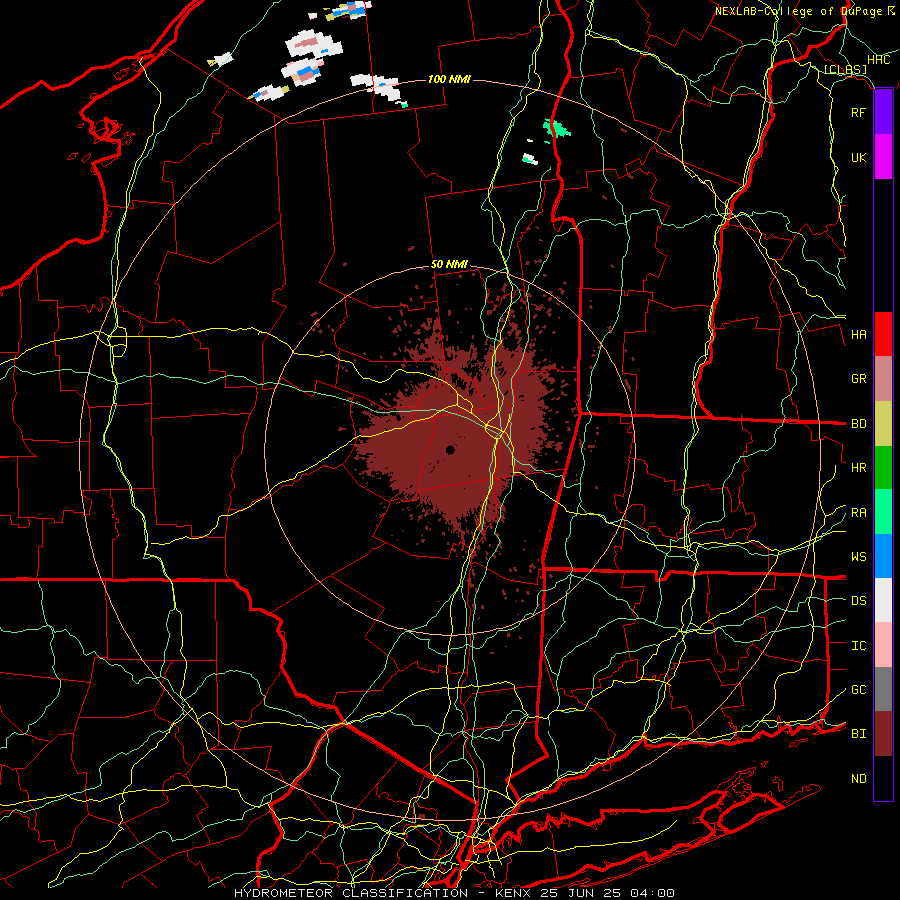The height and width of the screenshot is (900, 900).
Task: Click the "UK" legend label
Action: click(859, 157)
